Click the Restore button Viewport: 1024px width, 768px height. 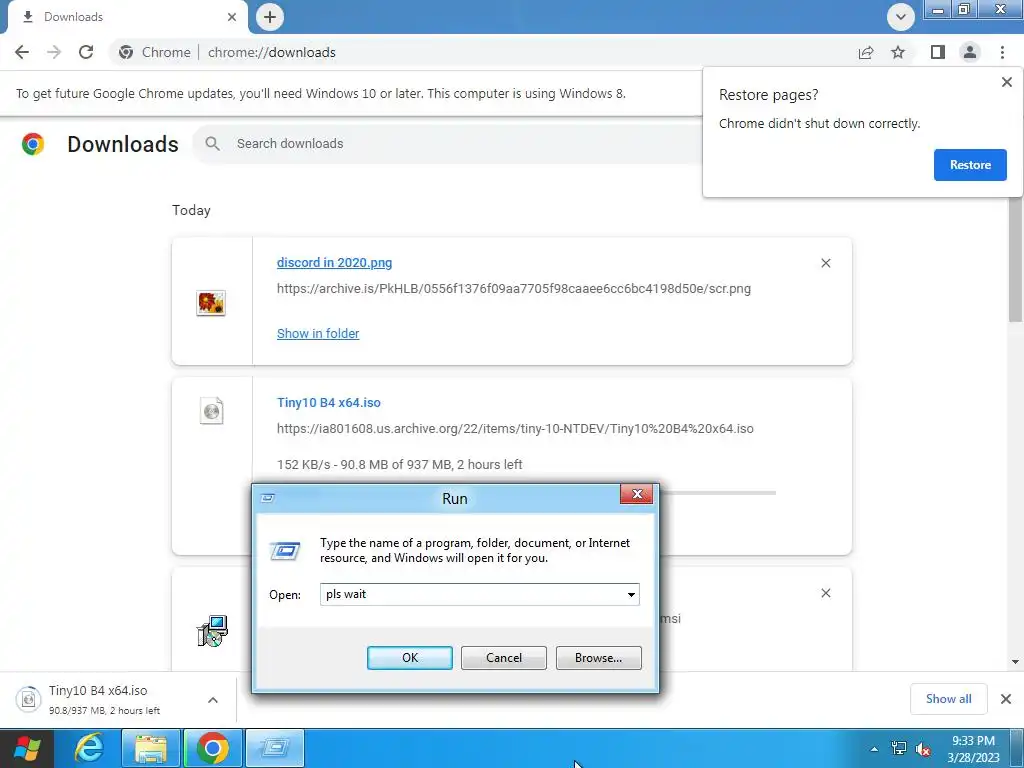[970, 165]
